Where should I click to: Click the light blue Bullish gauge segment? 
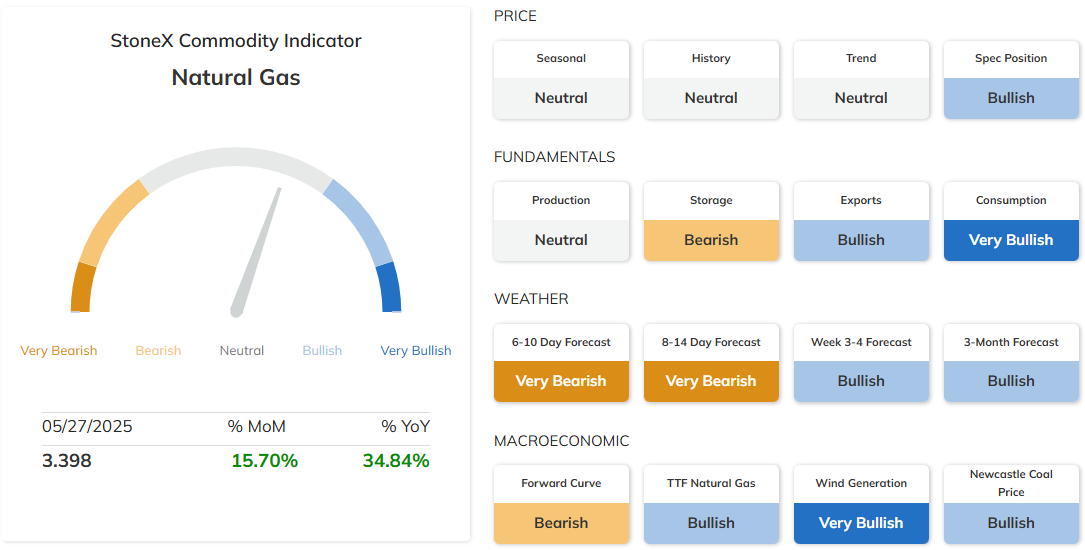point(361,221)
